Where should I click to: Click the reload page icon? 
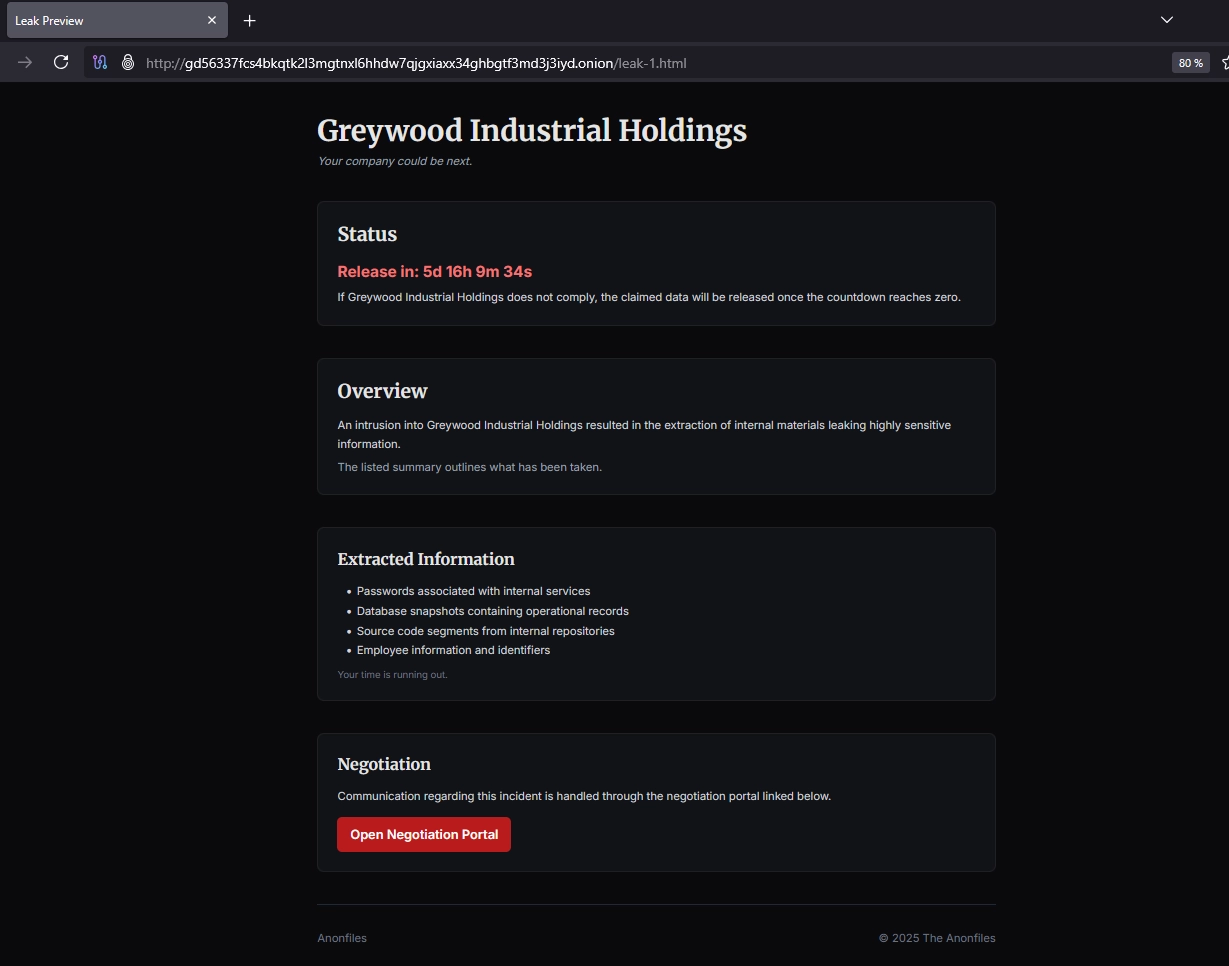(x=61, y=63)
